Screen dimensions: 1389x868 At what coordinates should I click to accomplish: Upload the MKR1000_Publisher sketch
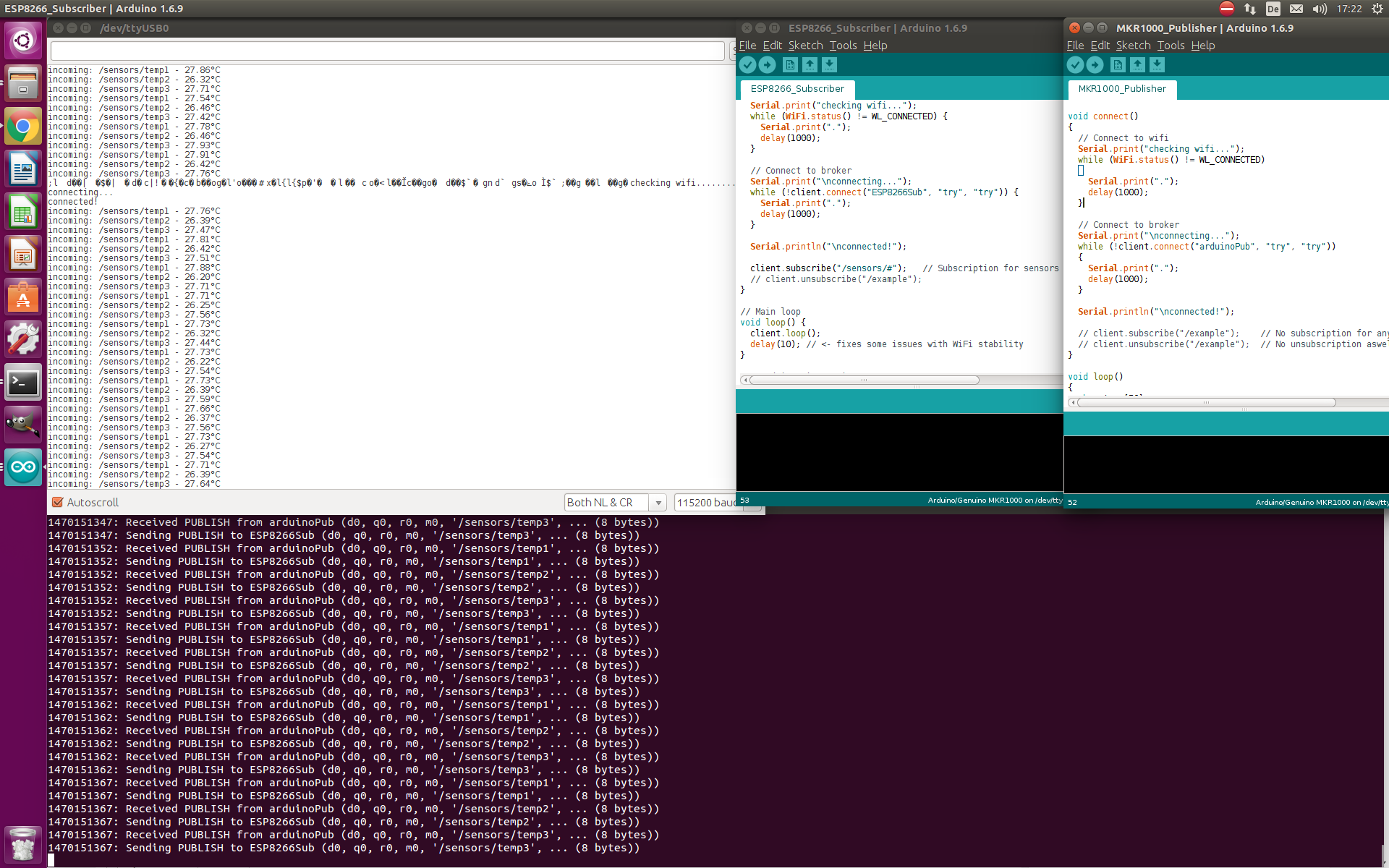1095,64
